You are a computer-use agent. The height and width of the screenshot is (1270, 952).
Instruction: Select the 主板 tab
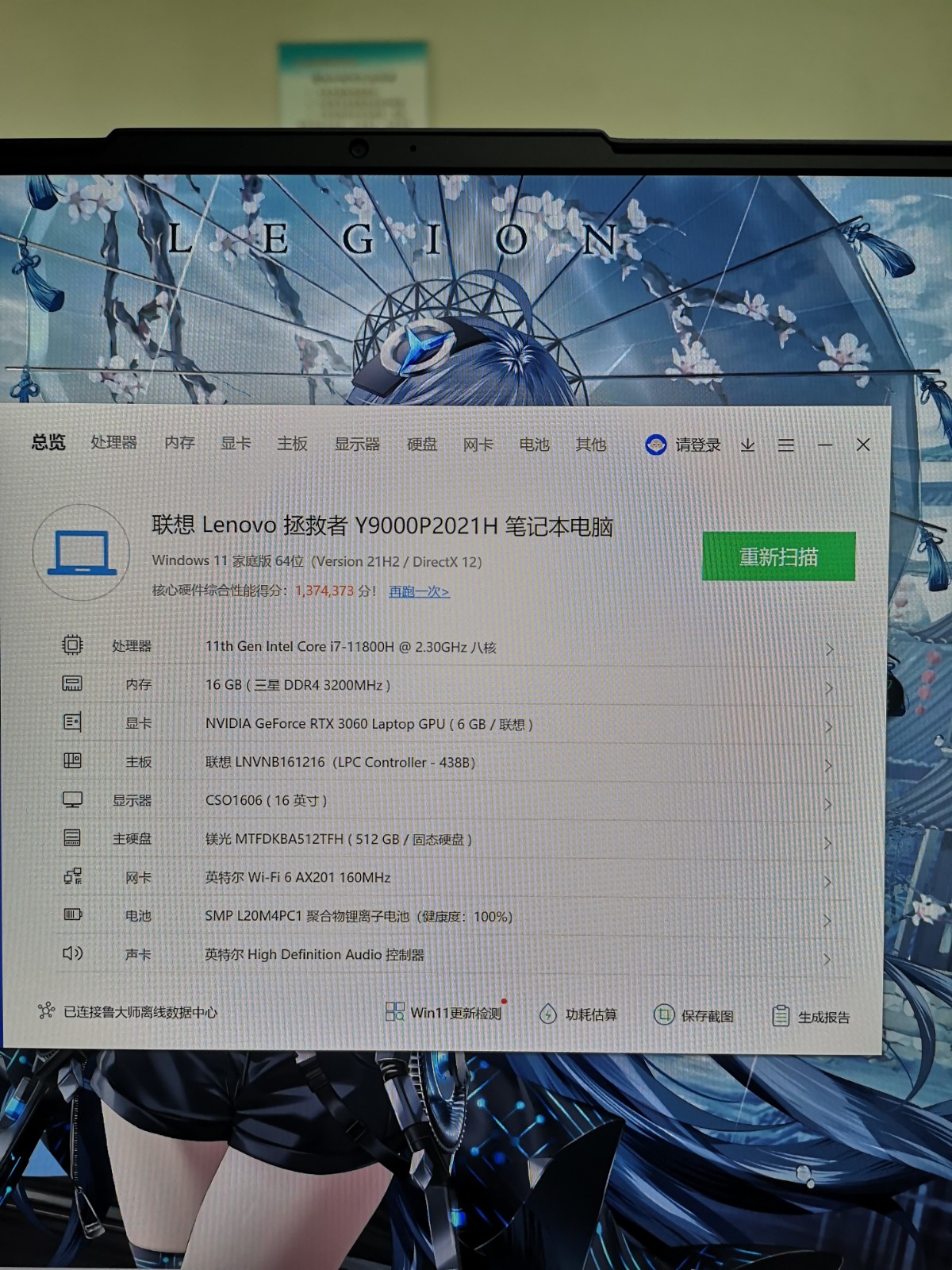pos(292,444)
